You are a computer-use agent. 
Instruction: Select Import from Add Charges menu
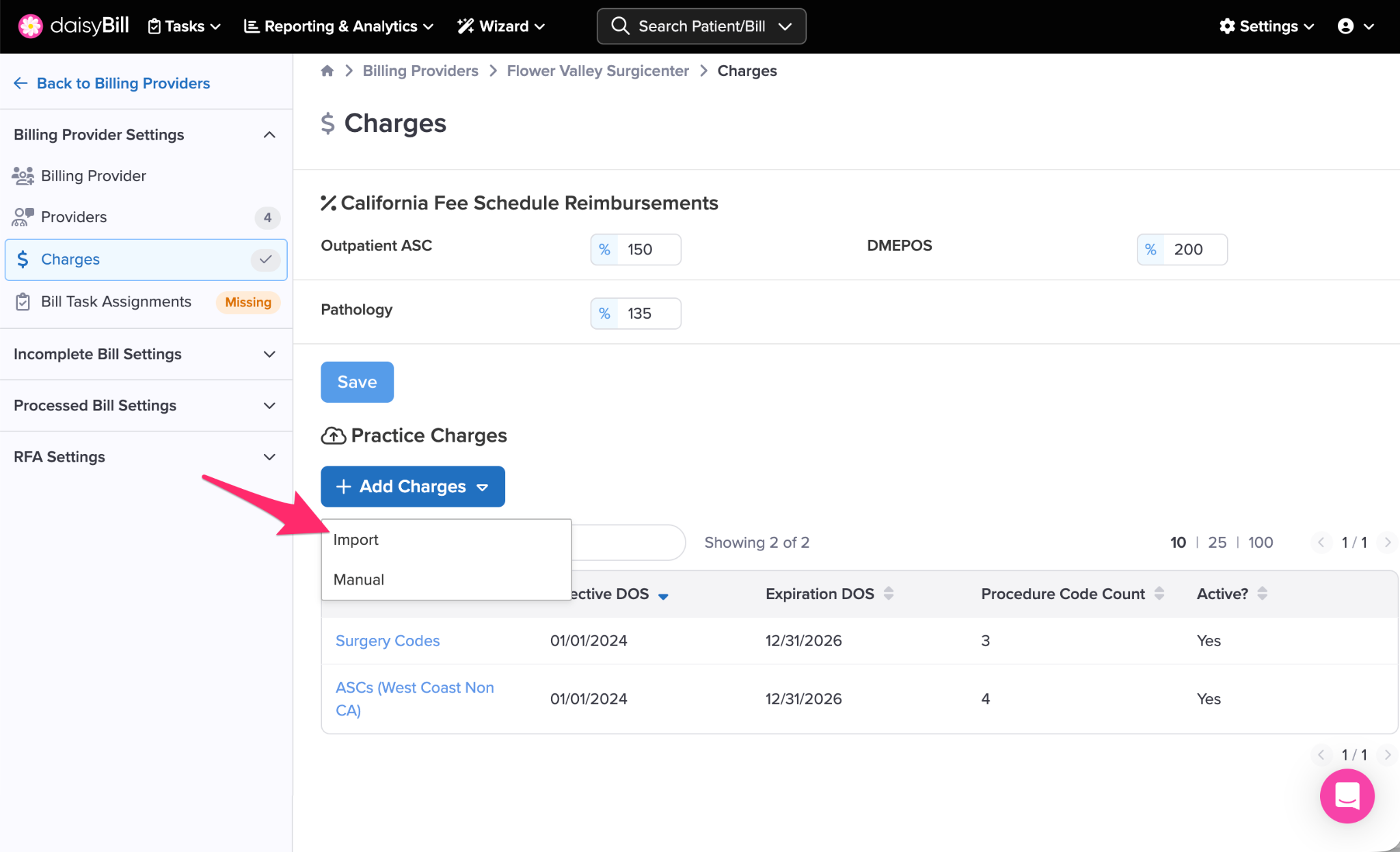(355, 540)
